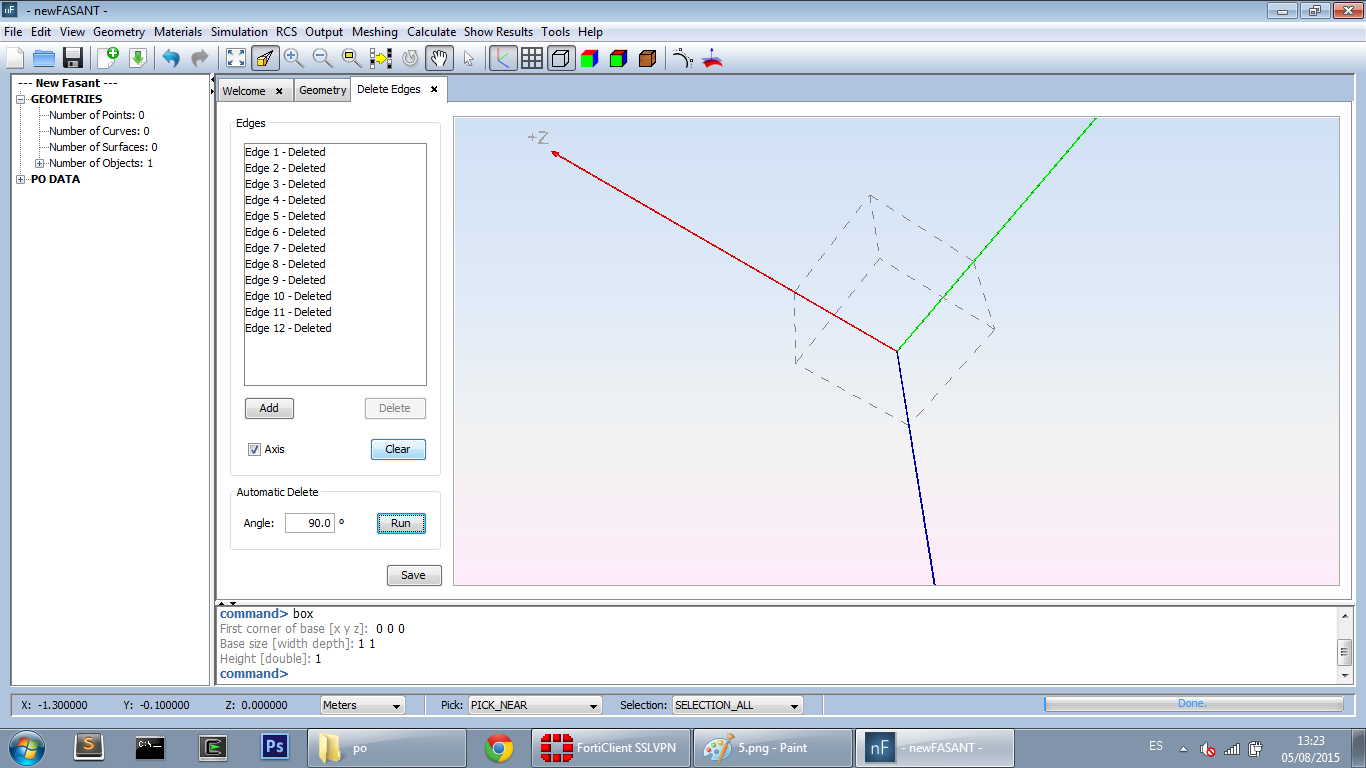Activate the Pan hand tool
This screenshot has width=1366, height=768.
click(438, 58)
